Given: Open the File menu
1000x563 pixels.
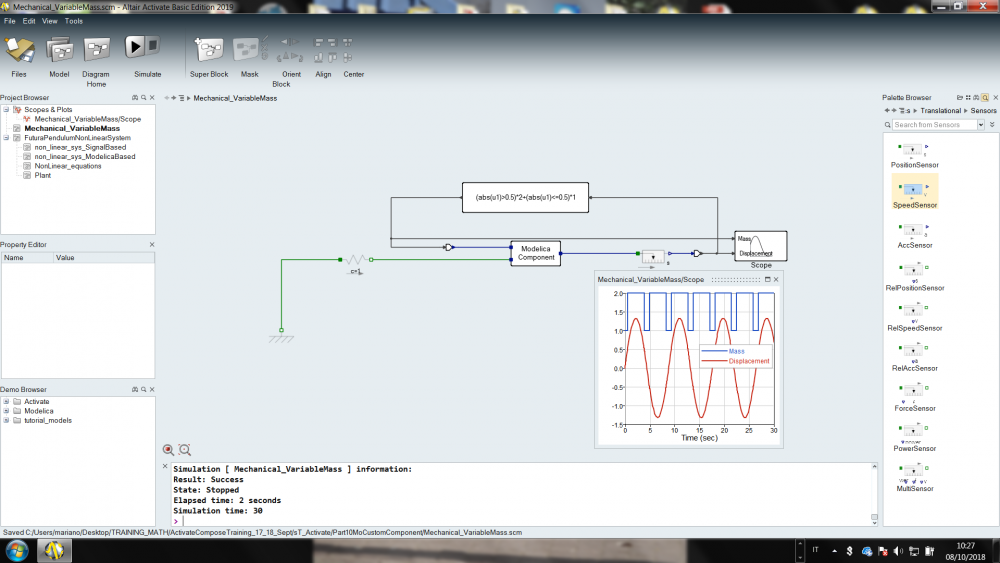Looking at the screenshot, I should 10,21.
